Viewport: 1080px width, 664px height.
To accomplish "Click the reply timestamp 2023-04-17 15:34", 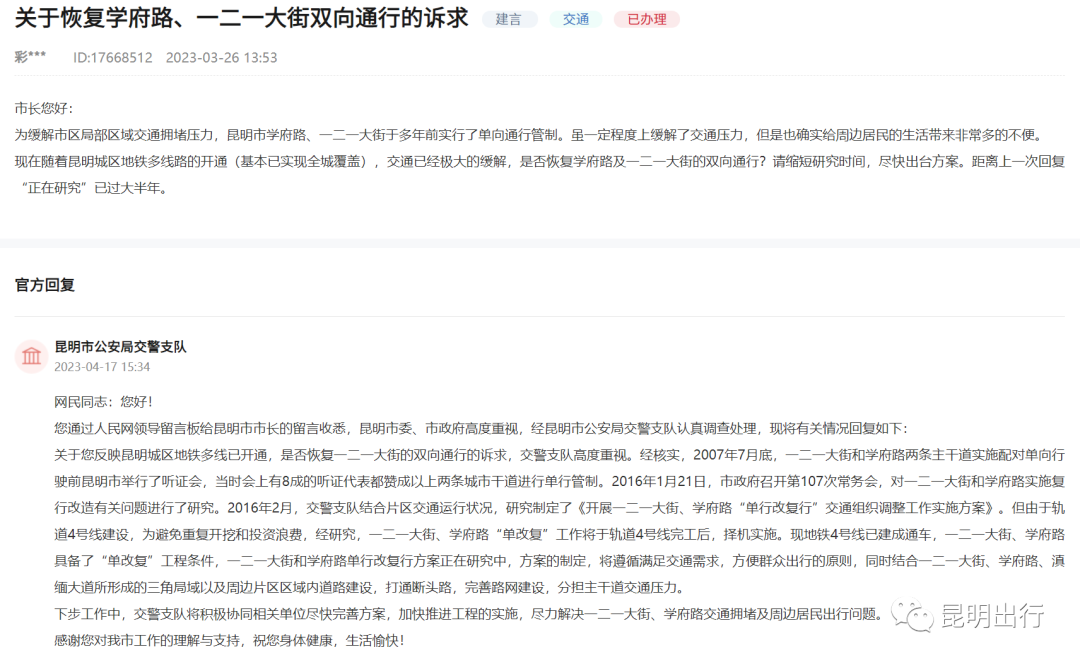I will (102, 367).
